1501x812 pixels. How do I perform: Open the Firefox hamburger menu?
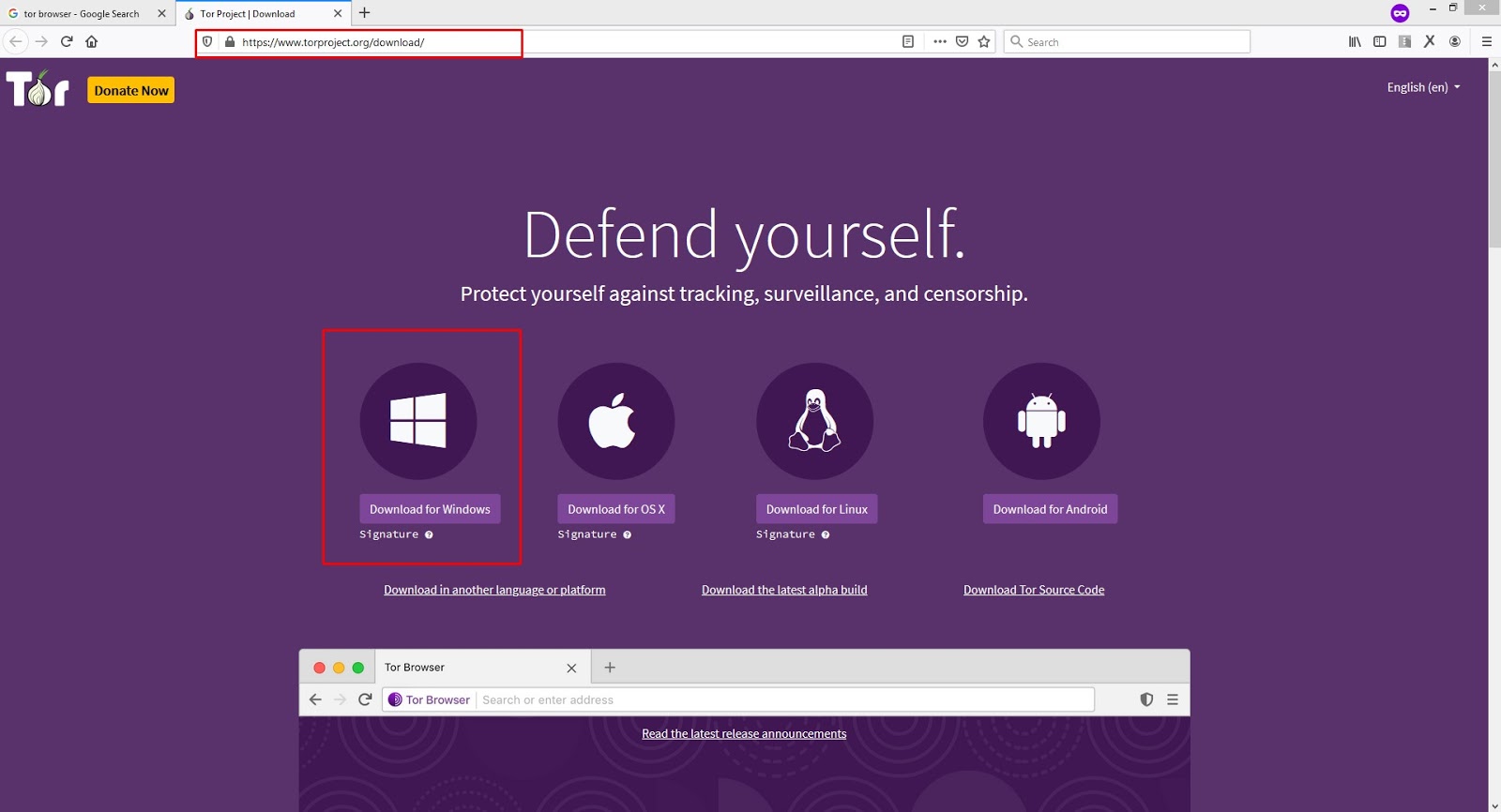1487,41
